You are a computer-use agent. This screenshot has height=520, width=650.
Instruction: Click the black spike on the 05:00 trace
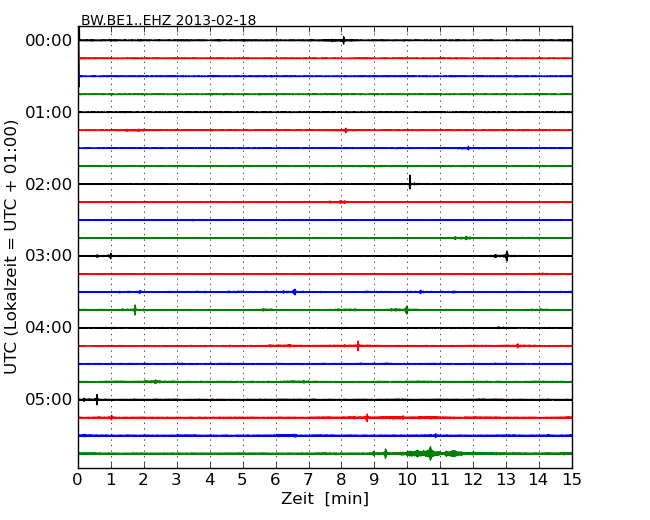point(97,399)
